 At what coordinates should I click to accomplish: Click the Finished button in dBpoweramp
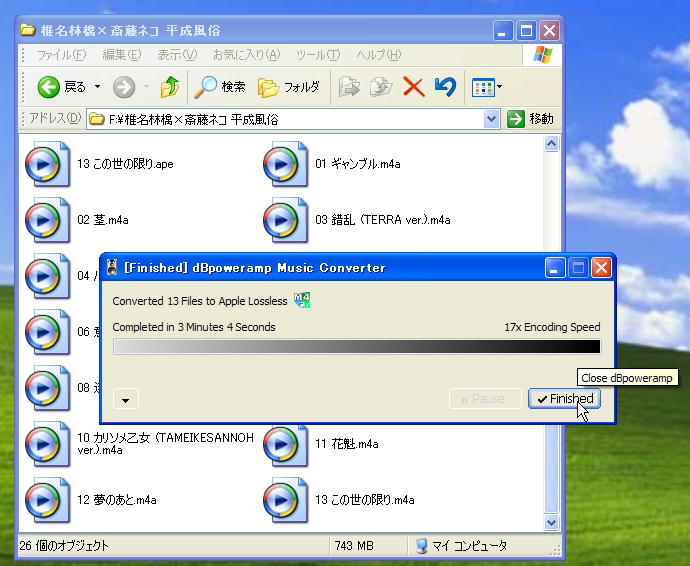(564, 399)
